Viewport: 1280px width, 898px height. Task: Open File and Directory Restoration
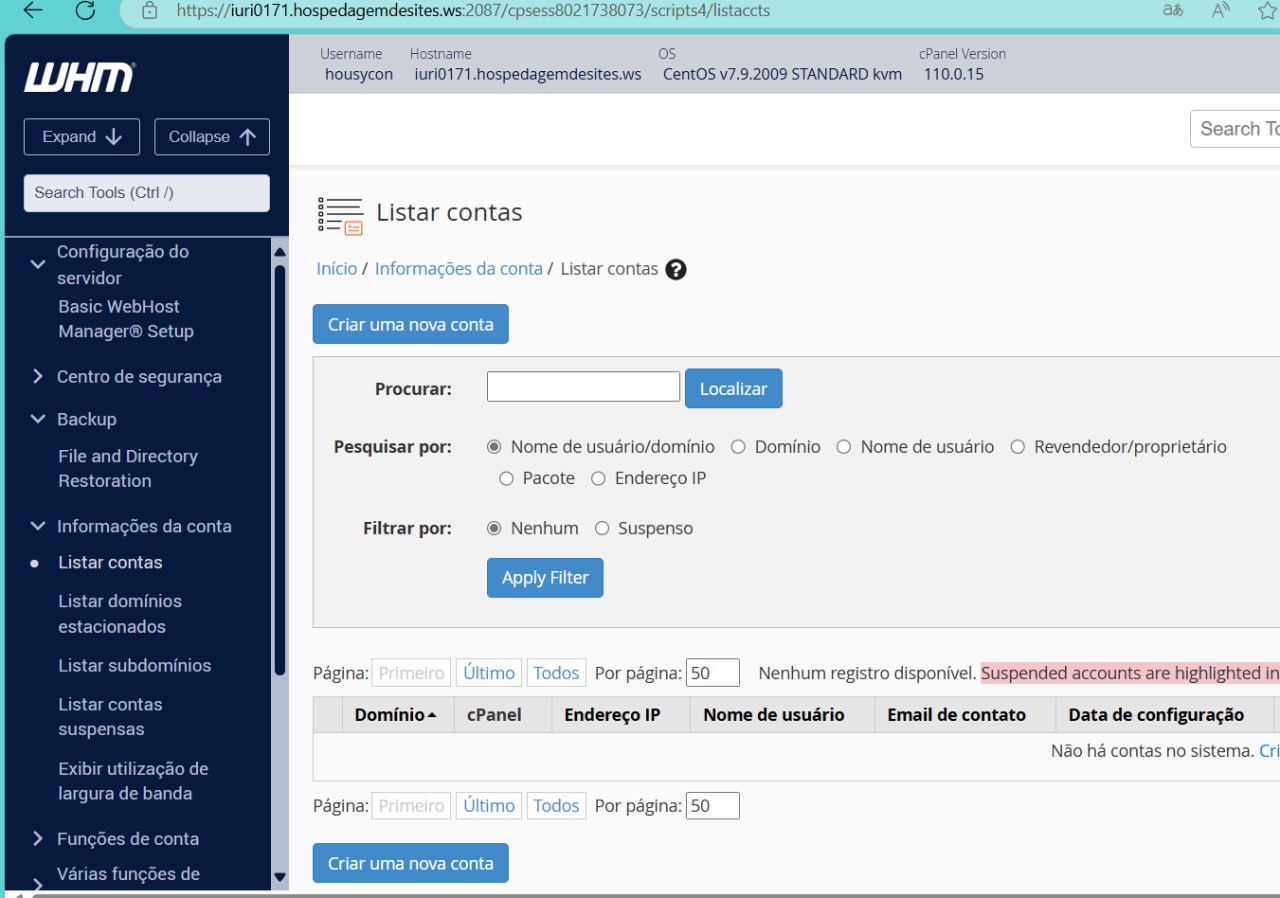click(x=128, y=468)
